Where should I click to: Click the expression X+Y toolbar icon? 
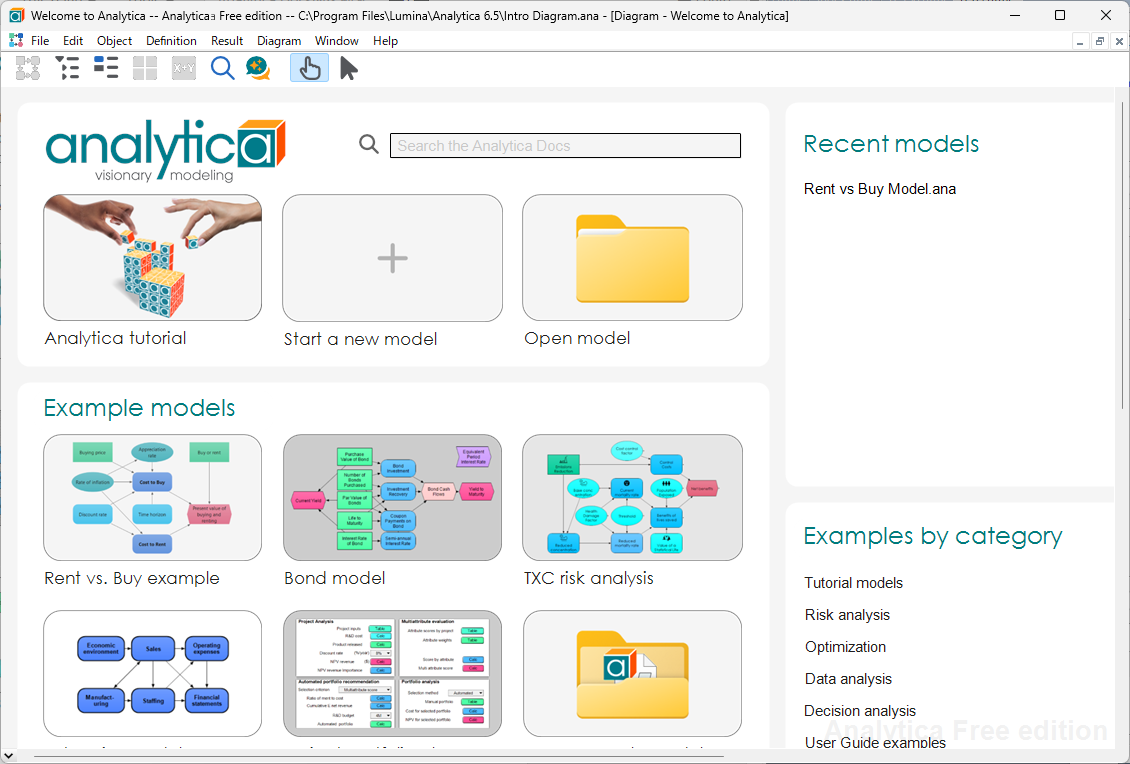pyautogui.click(x=184, y=68)
